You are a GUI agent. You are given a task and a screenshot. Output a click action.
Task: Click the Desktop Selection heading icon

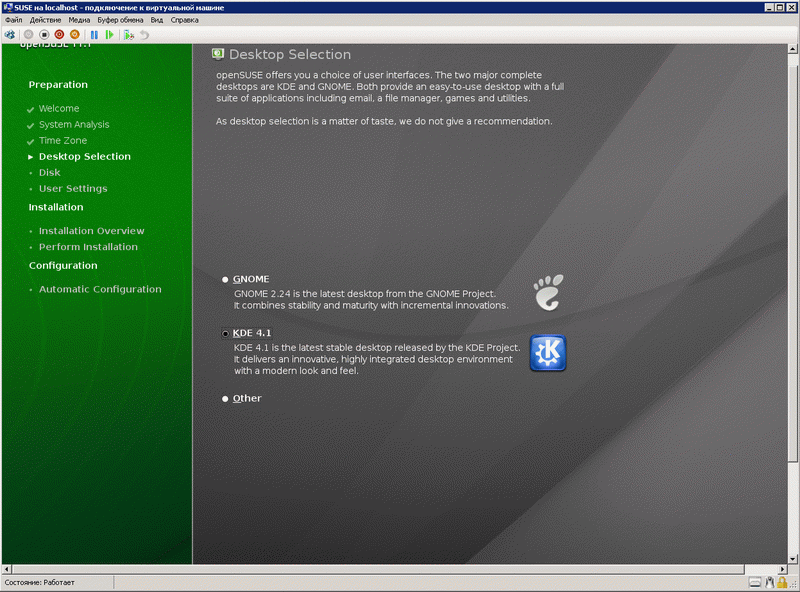218,54
